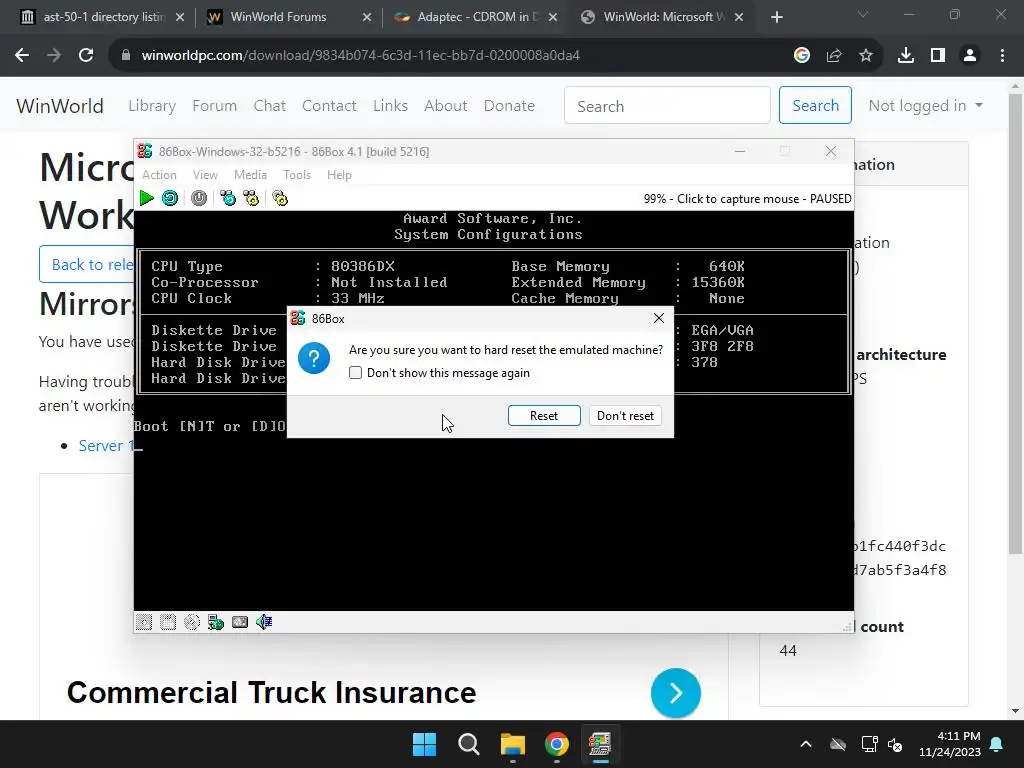Screen dimensions: 1024x768
Task: Switch to ast-50-1 directory listing tab
Action: pos(102,17)
